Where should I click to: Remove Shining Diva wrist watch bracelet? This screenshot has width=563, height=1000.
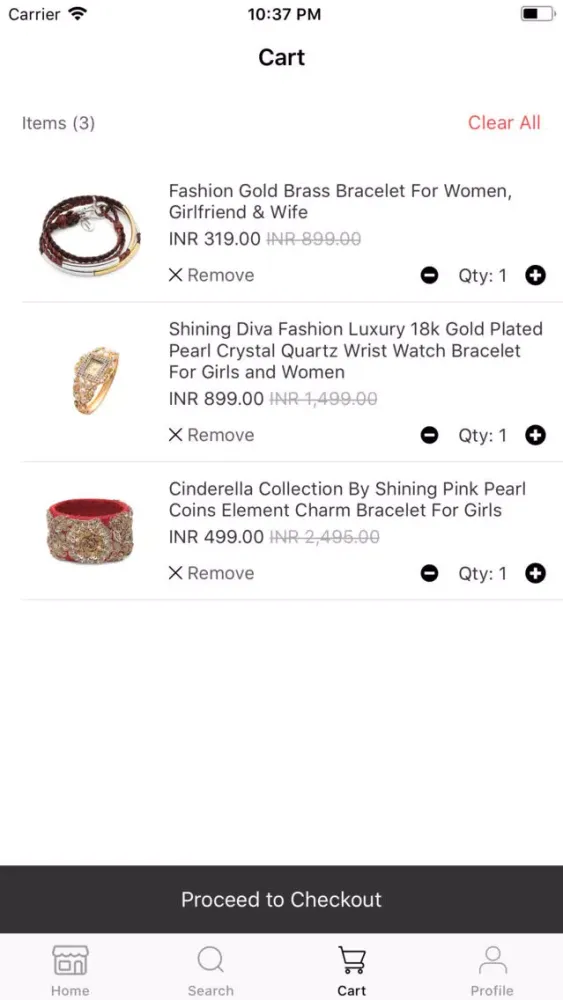211,435
